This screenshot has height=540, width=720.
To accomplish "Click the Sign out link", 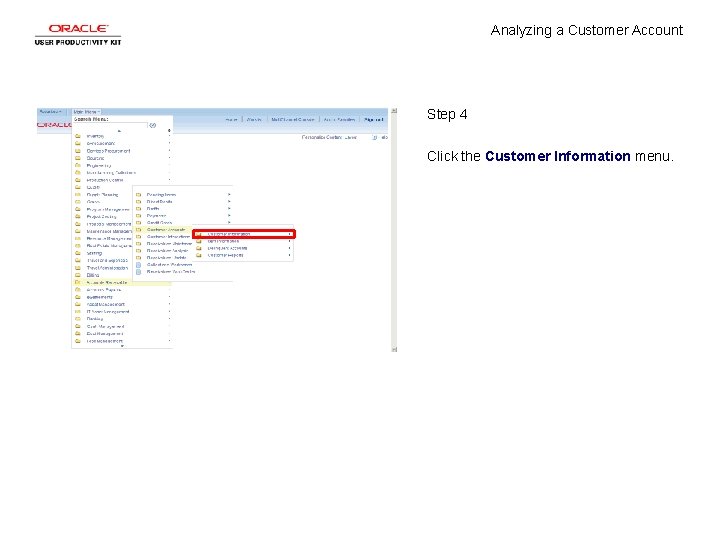I will click(x=373, y=119).
